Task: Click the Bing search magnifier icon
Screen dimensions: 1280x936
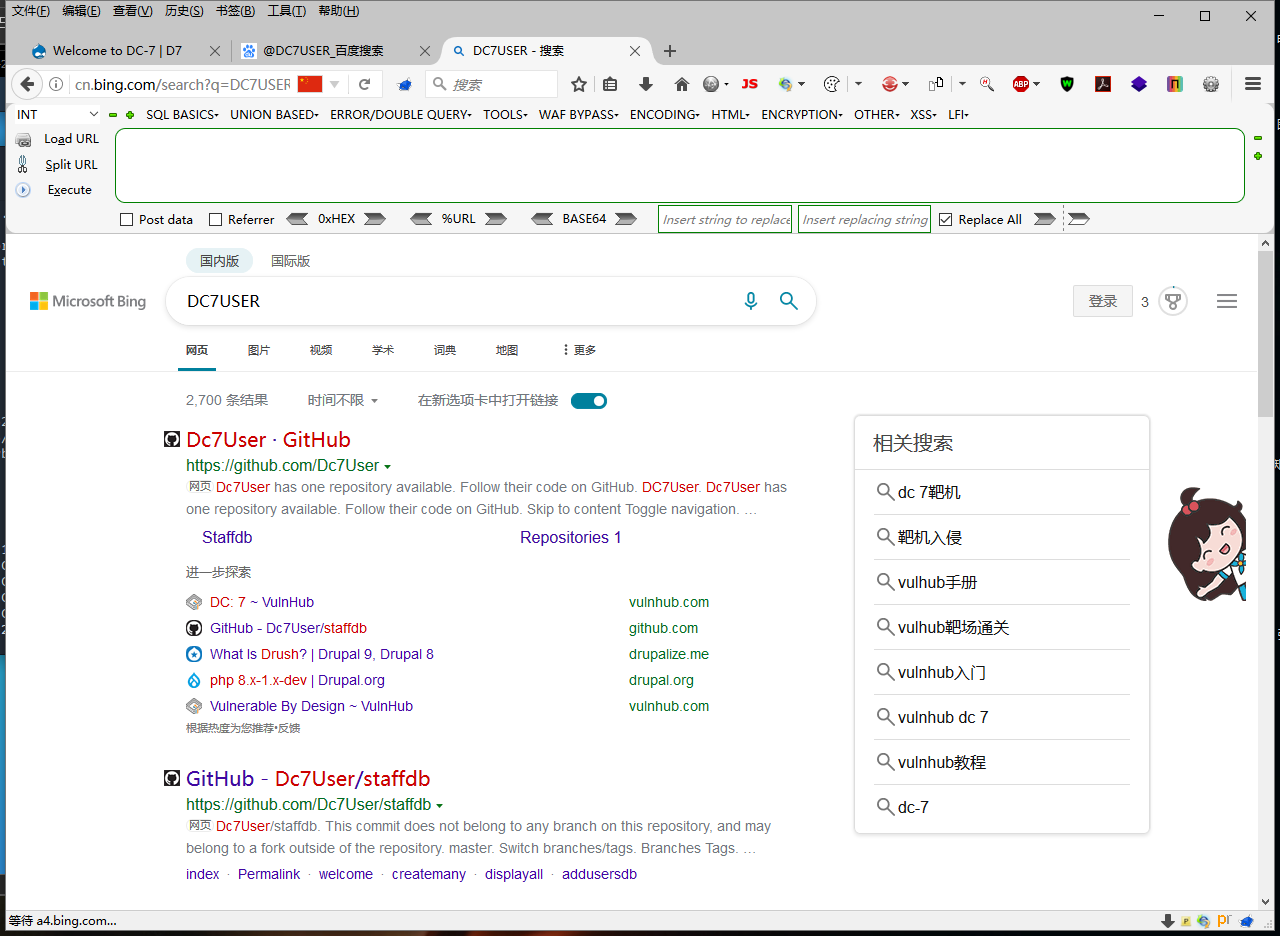Action: pos(789,301)
